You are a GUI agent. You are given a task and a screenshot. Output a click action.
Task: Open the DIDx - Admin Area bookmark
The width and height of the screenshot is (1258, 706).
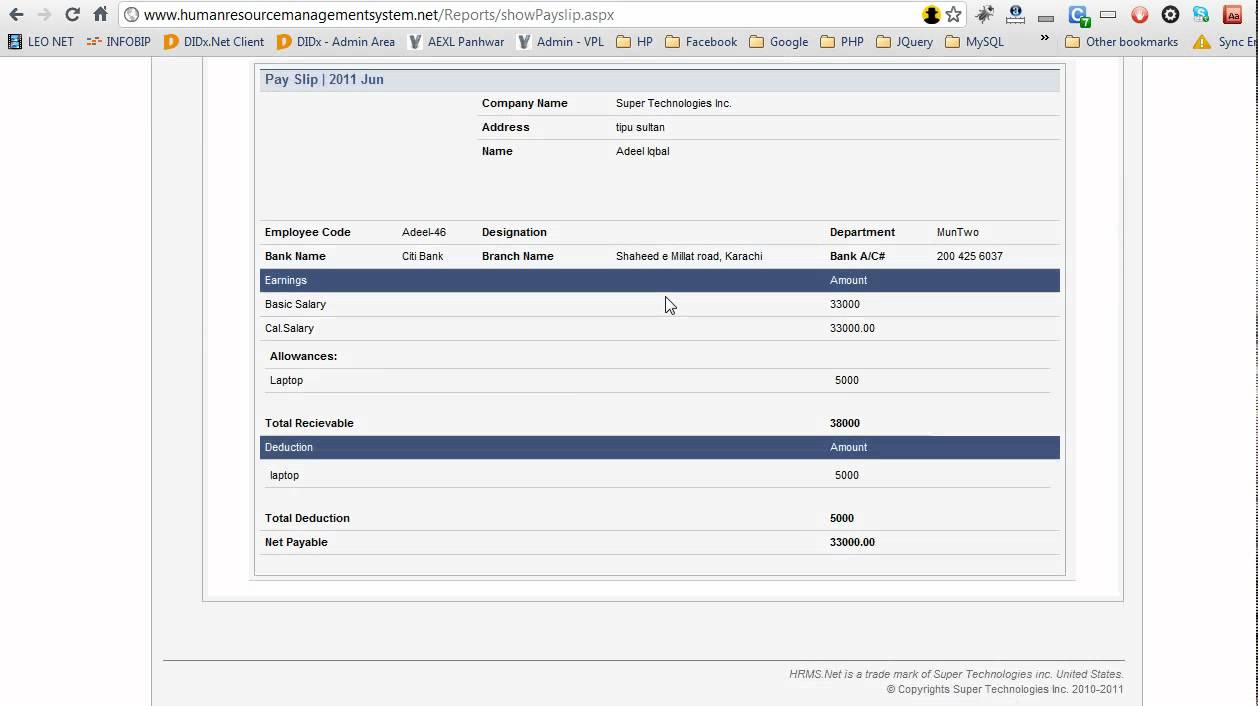(336, 42)
